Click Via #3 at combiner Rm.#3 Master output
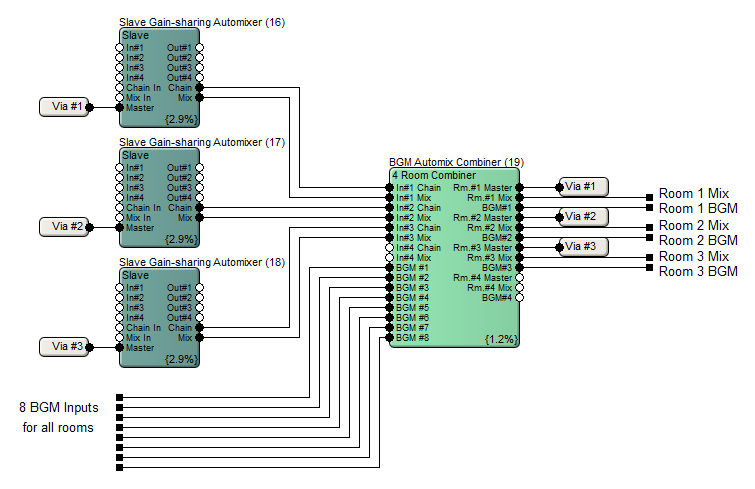 click(583, 247)
